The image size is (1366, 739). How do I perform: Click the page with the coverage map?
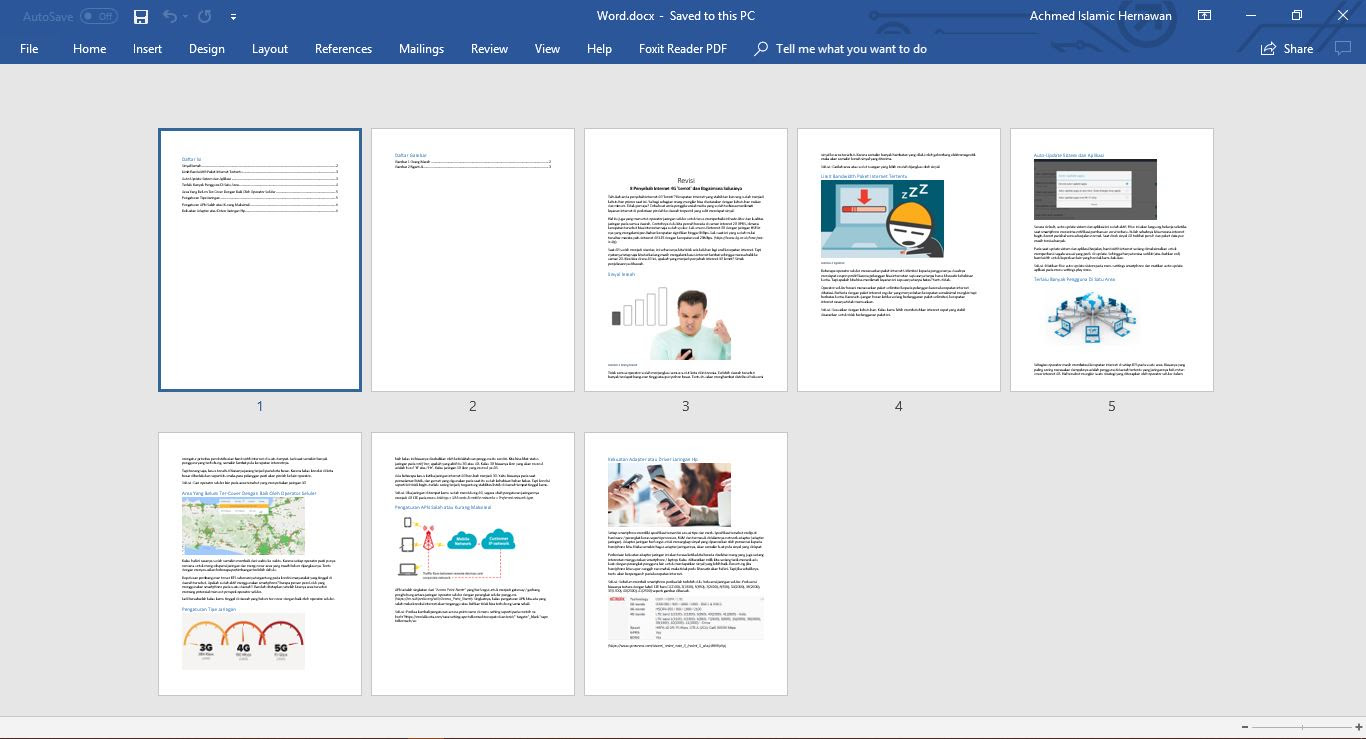[x=260, y=564]
